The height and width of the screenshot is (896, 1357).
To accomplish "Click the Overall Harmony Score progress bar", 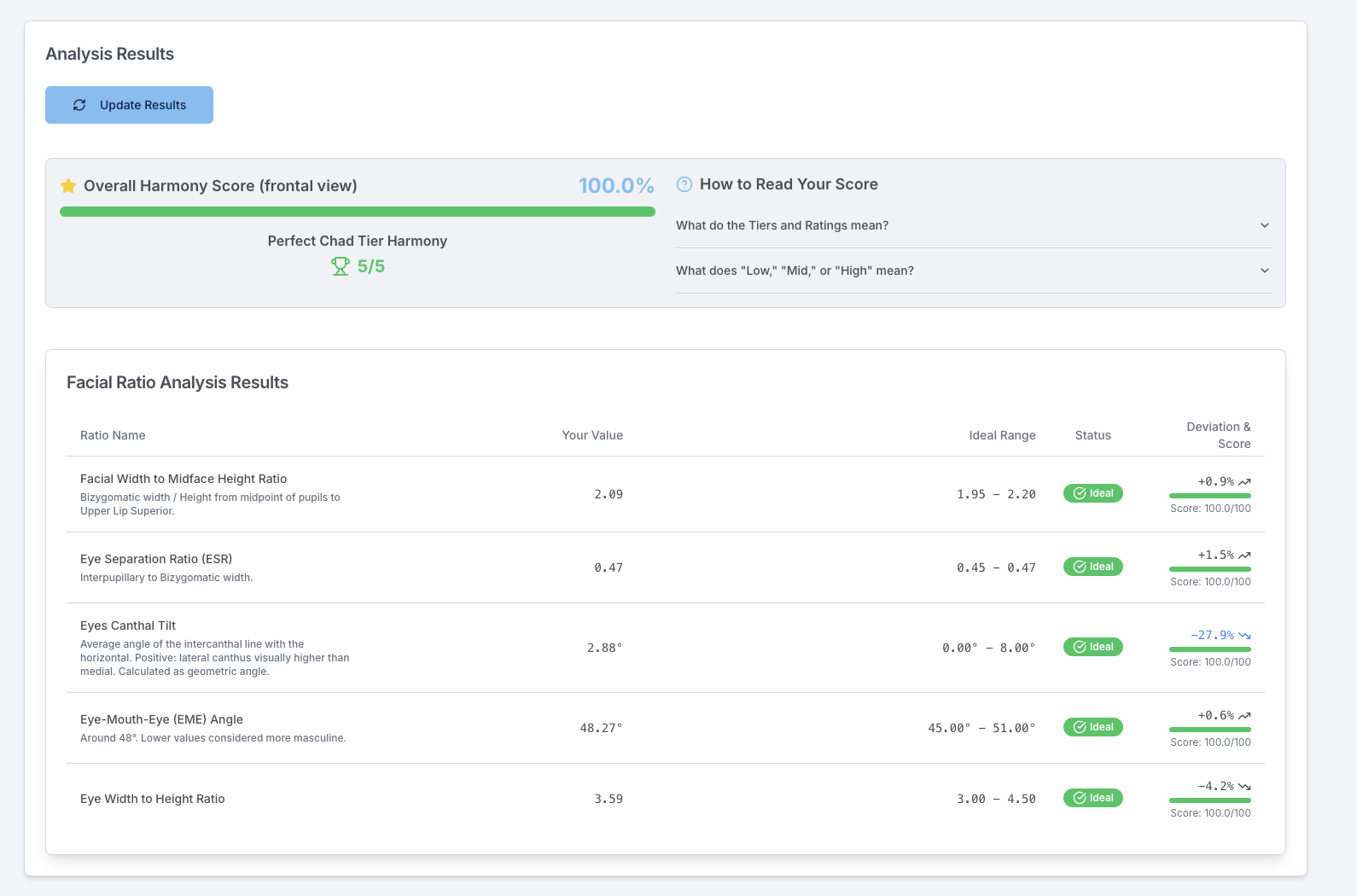I will click(357, 212).
